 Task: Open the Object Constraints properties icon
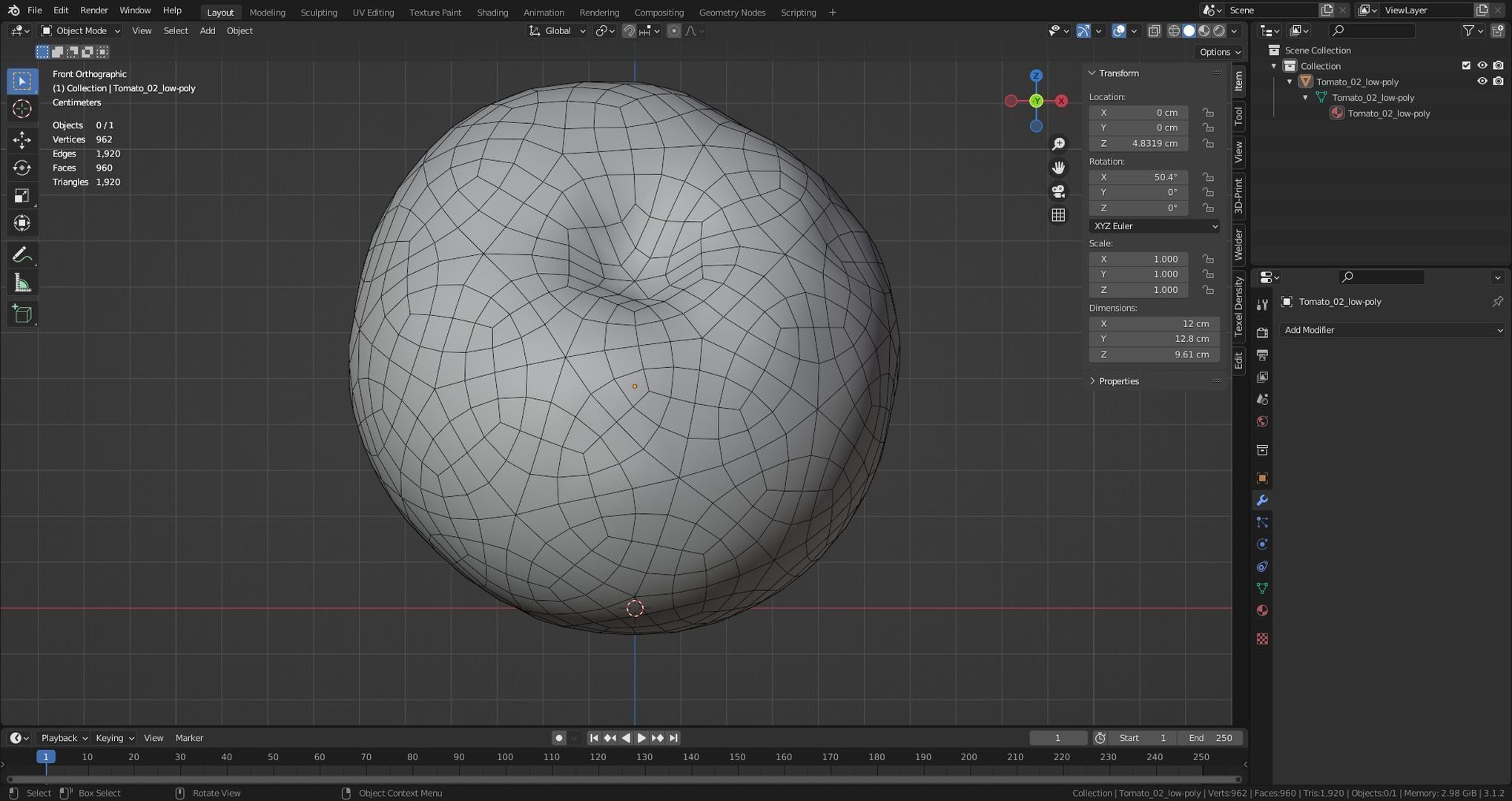point(1262,567)
